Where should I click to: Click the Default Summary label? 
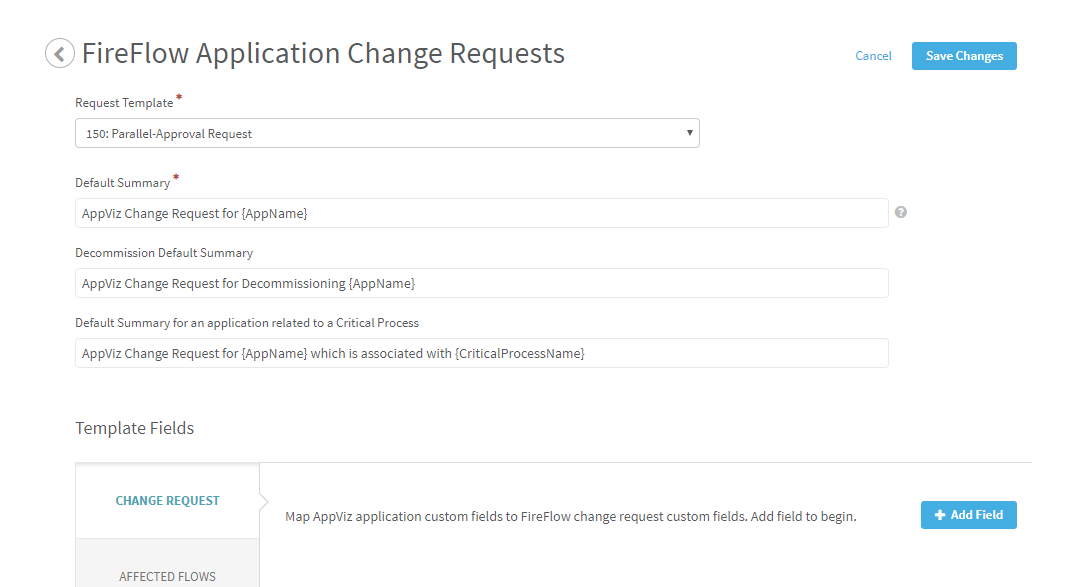pos(122,183)
